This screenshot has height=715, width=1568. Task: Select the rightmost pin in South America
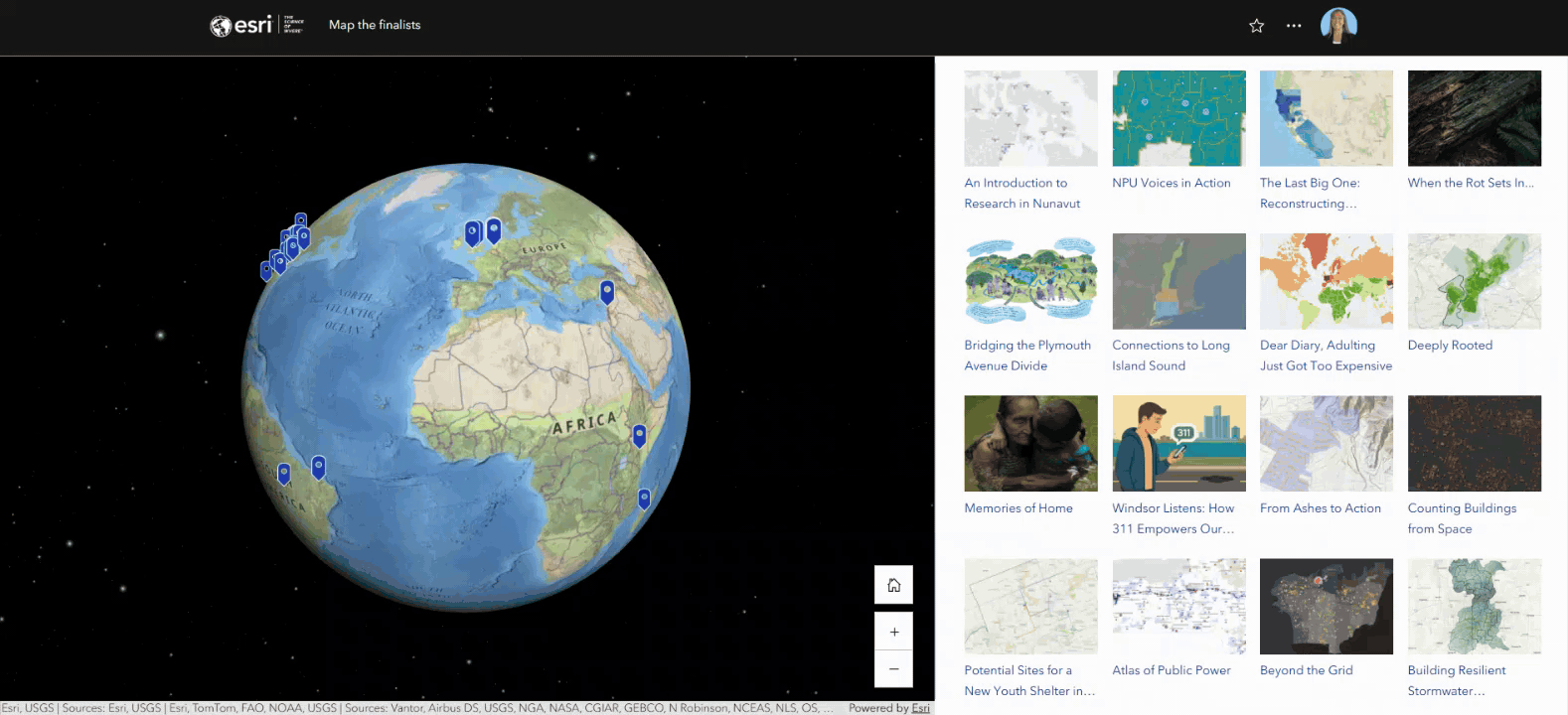(x=318, y=467)
